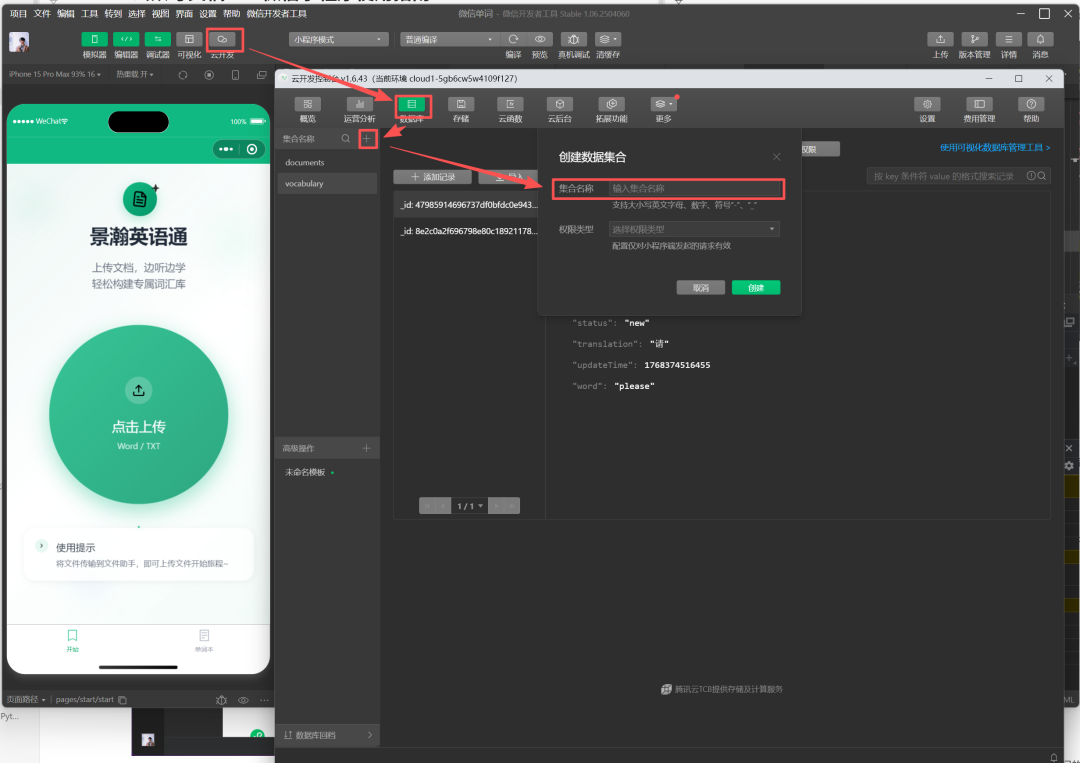Open the 云后台 cloud admin tab
Image resolution: width=1080 pixels, height=763 pixels.
(x=560, y=109)
